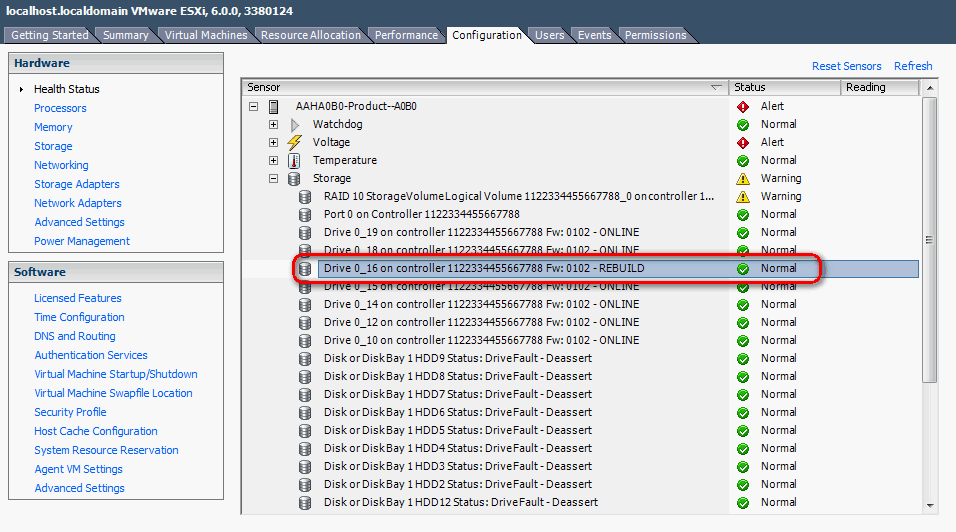956x532 pixels.
Task: Go to the Resource Allocation tab
Action: pyautogui.click(x=311, y=35)
